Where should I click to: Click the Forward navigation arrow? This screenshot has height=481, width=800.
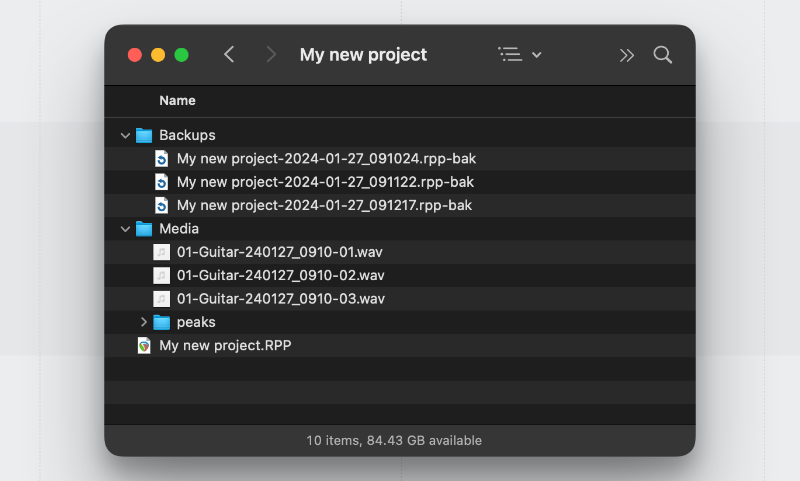(271, 55)
